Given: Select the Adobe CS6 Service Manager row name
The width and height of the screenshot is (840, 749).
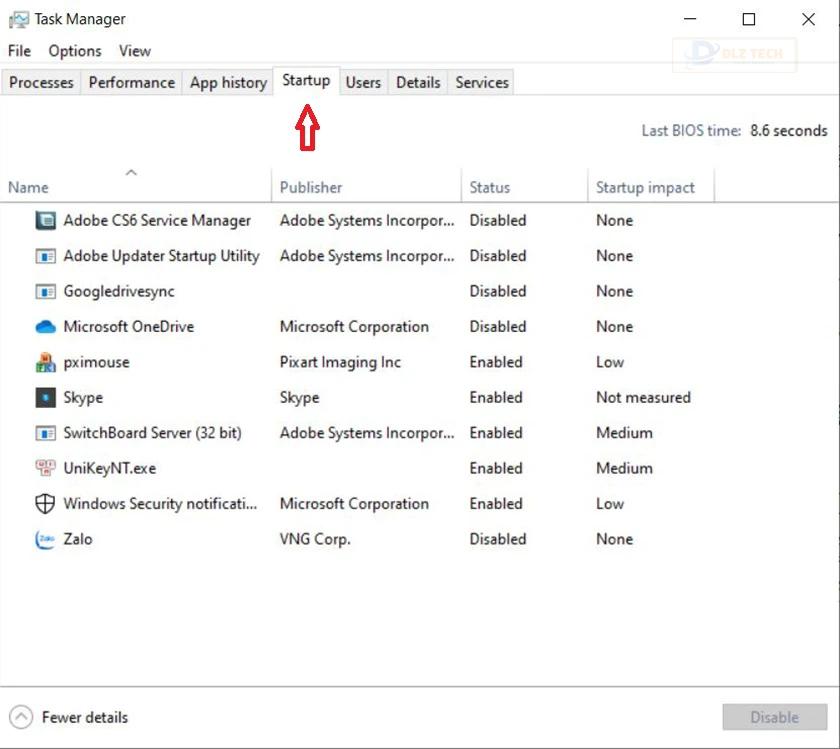Looking at the screenshot, I should point(157,220).
